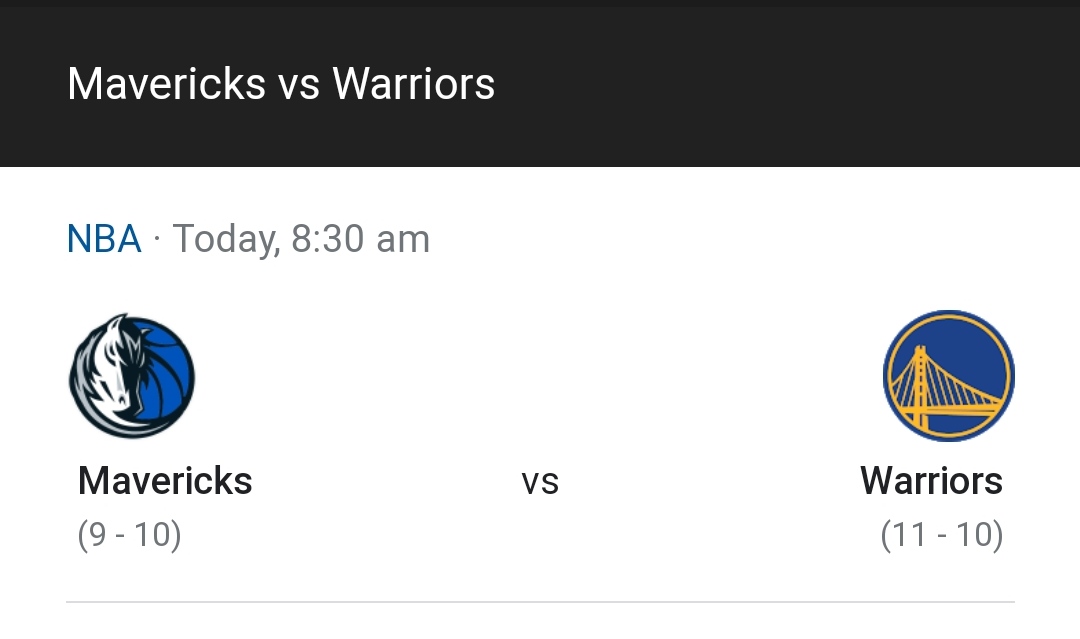Screen dimensions: 1080x639
Task: Click the Mavericks (9 - 10) record
Action: pos(130,535)
